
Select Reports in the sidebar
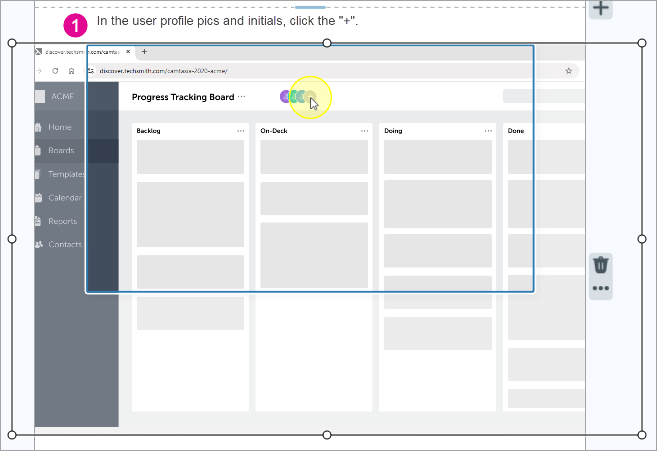(62, 221)
